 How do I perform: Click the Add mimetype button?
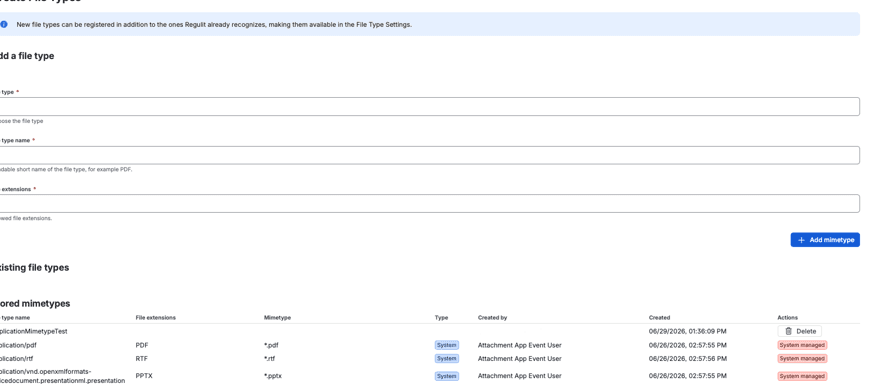click(x=825, y=240)
